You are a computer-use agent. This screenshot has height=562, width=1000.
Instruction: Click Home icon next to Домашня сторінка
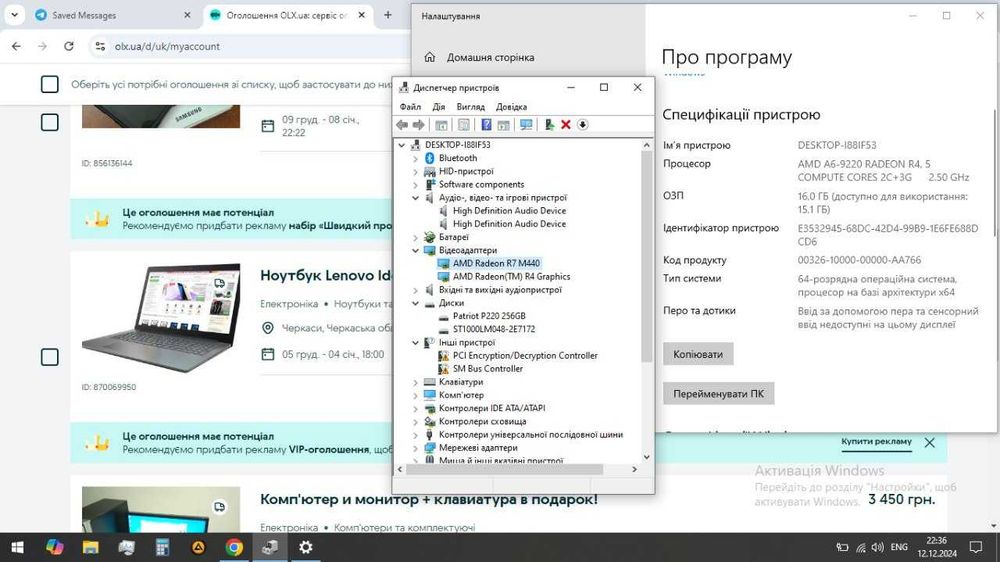[x=430, y=57]
